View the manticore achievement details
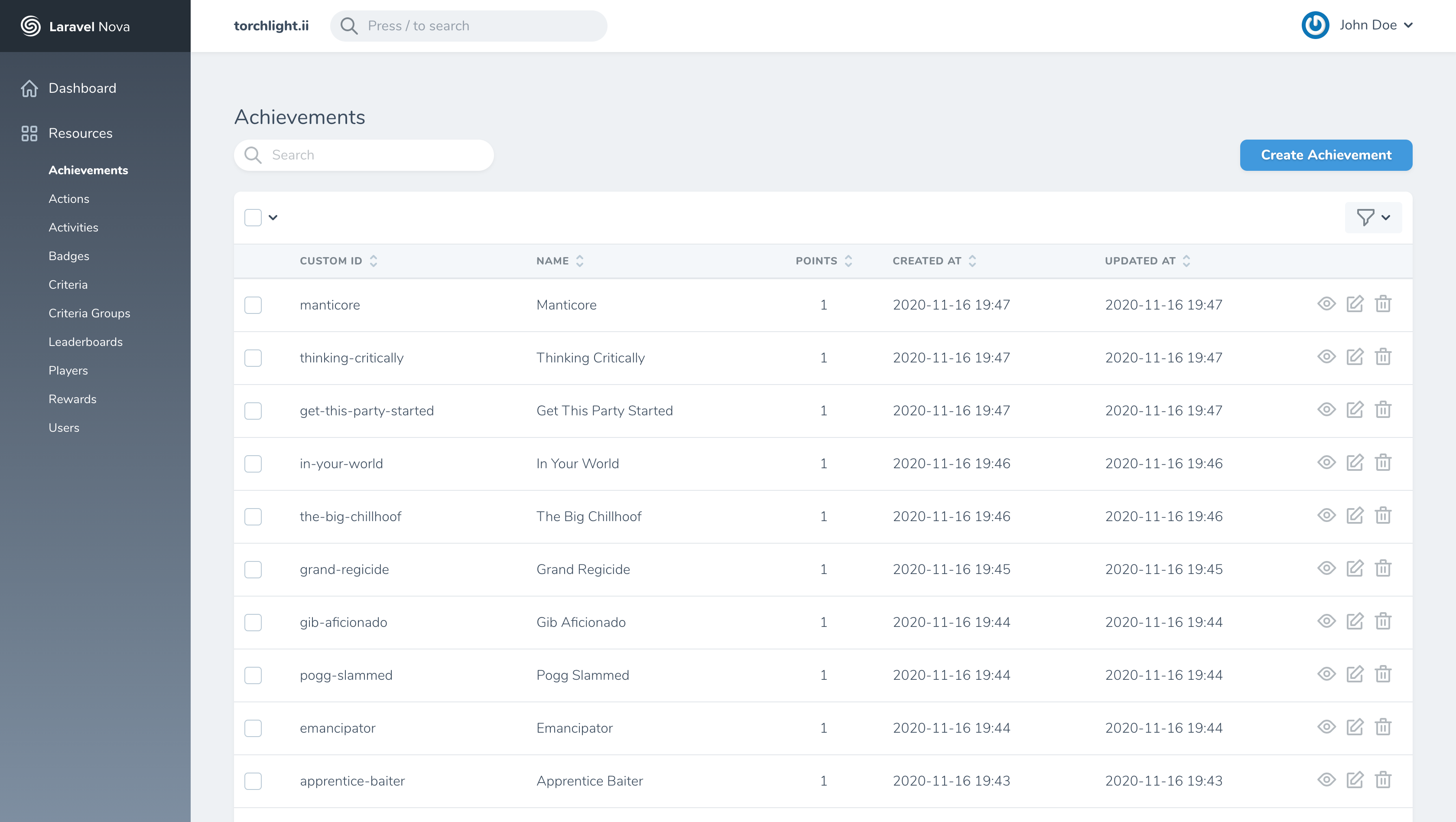 coord(1326,304)
